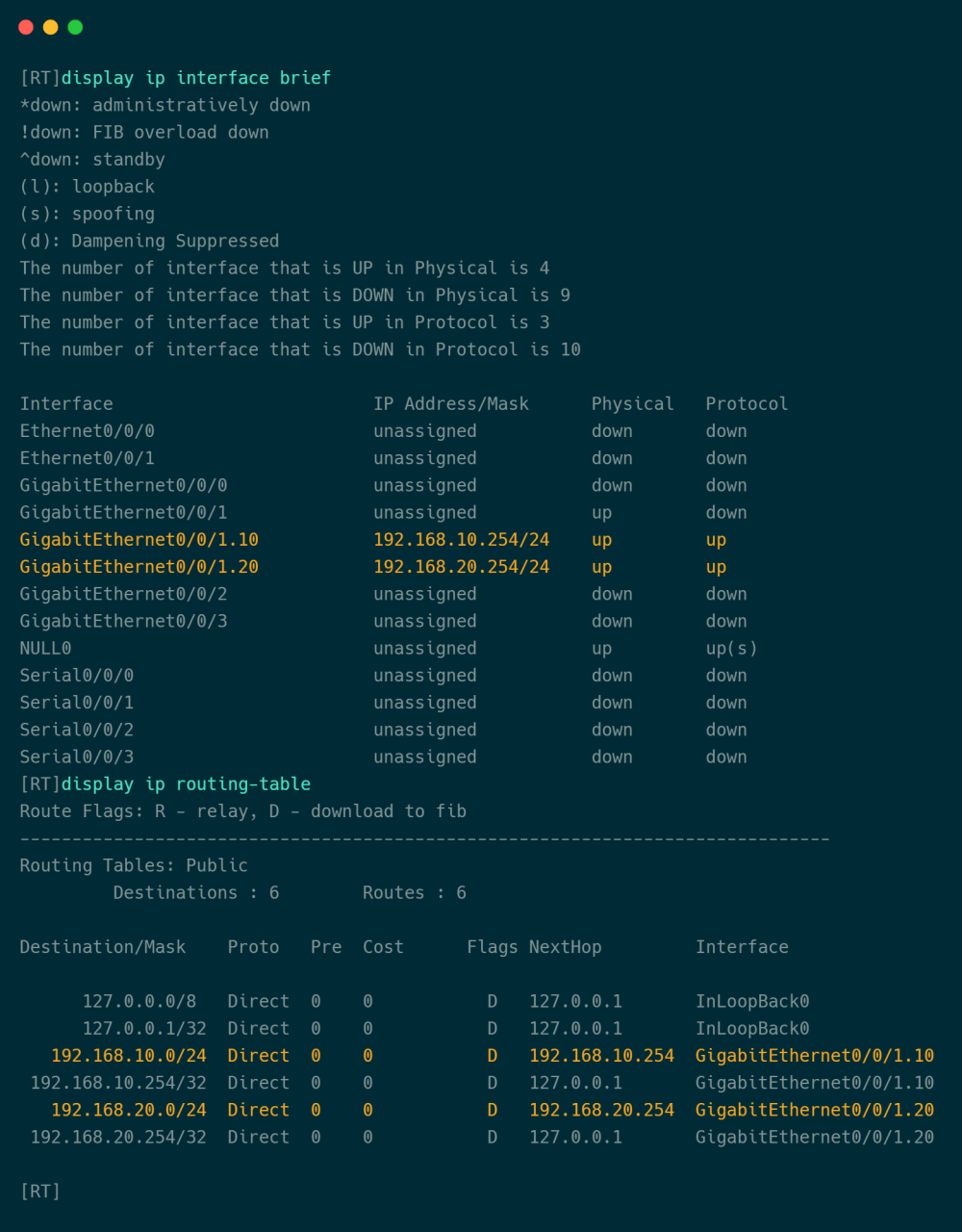Click the 'Destination/Mask' column header
The height and width of the screenshot is (1232, 962).
click(103, 947)
